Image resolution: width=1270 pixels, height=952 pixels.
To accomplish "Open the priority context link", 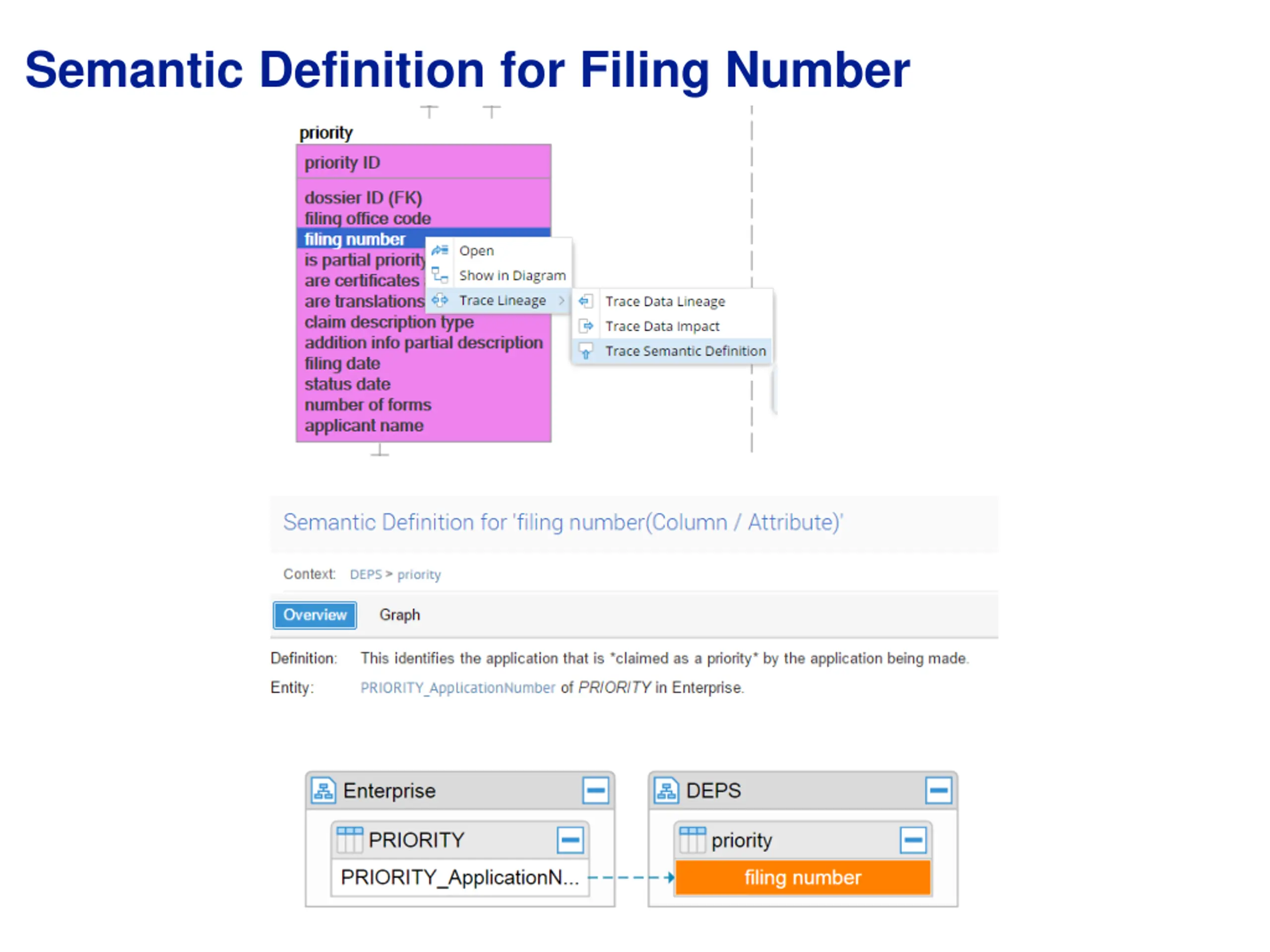I will click(x=419, y=574).
